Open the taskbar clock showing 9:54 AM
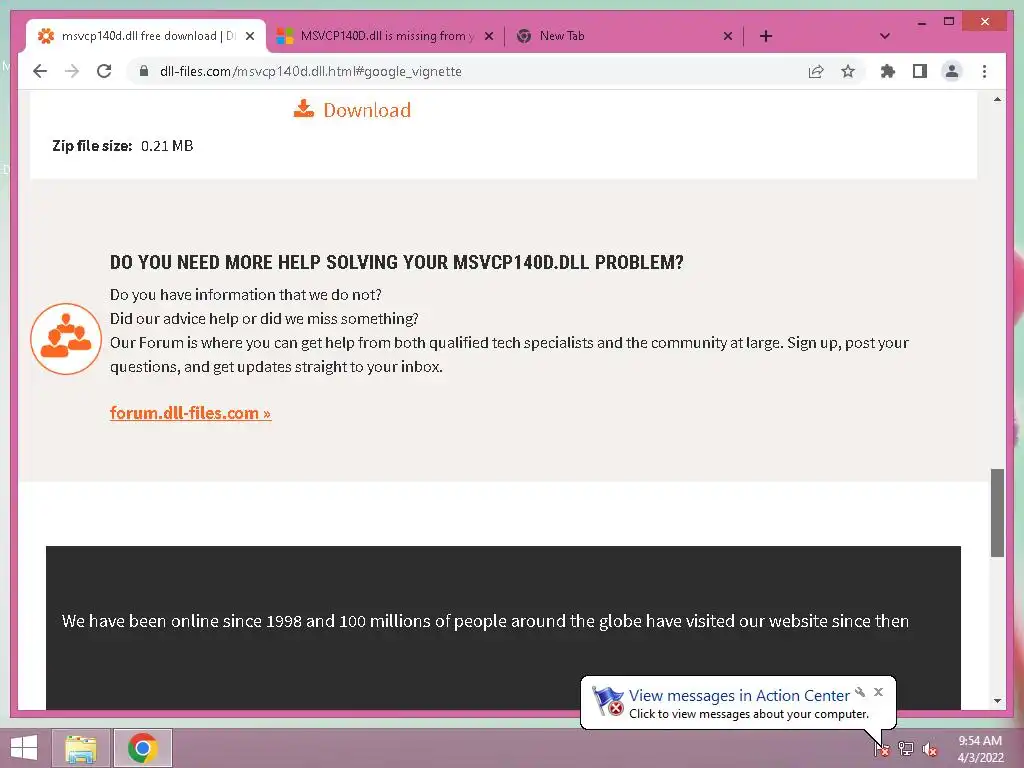Image resolution: width=1024 pixels, height=768 pixels. (980, 748)
